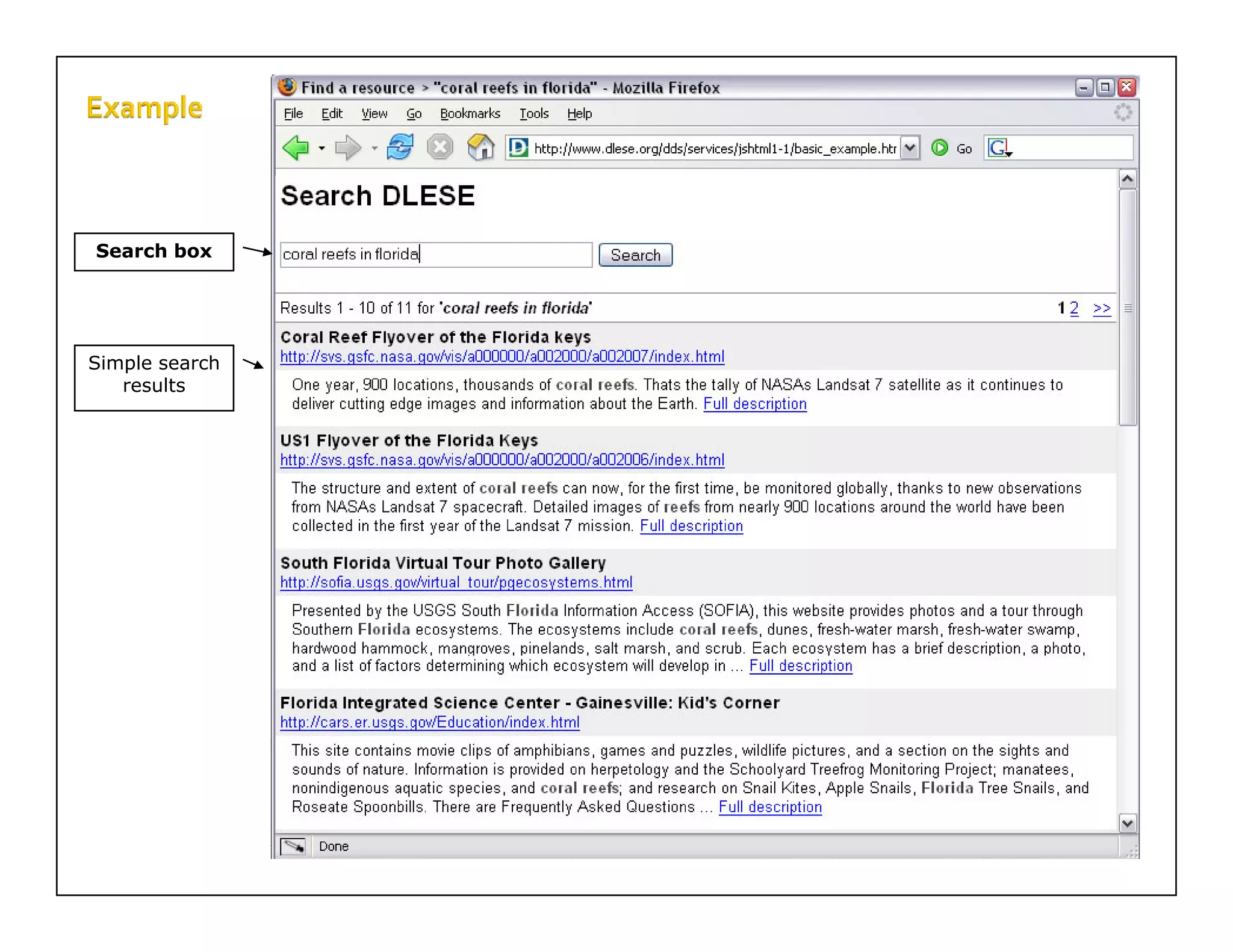Open the South Florida Virtual Tour URL

pos(456,583)
